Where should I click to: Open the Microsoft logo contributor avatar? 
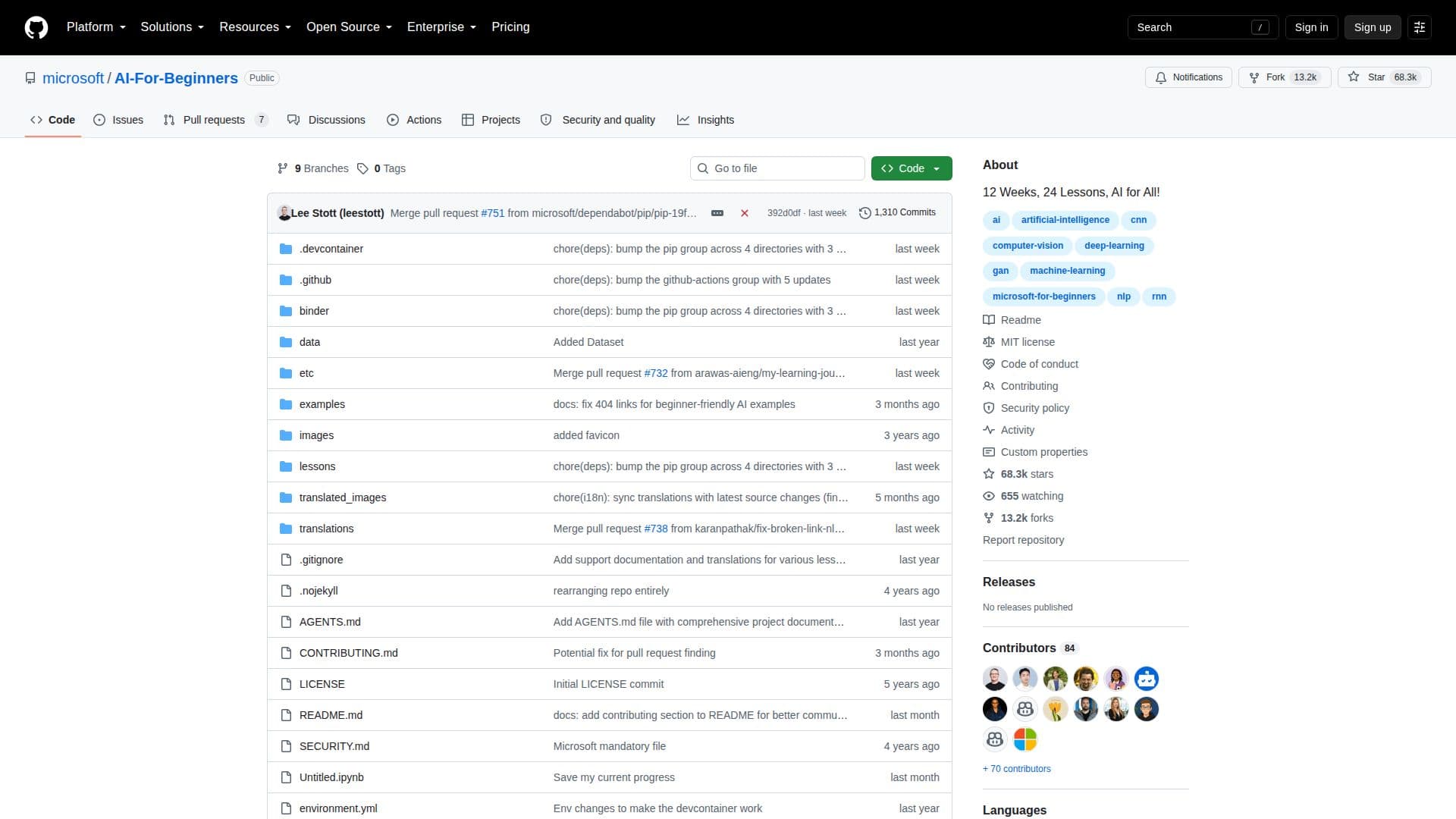pyautogui.click(x=1025, y=739)
